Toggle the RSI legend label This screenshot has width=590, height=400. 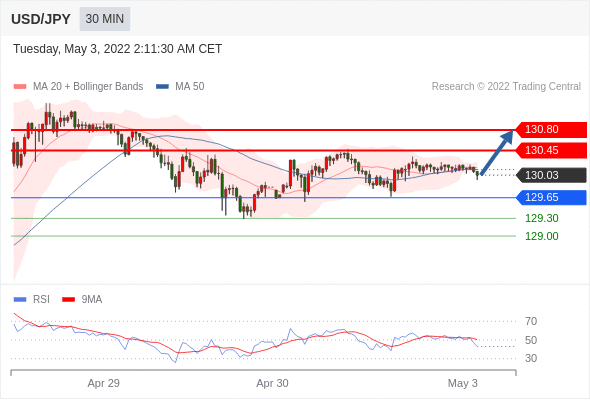point(41,300)
